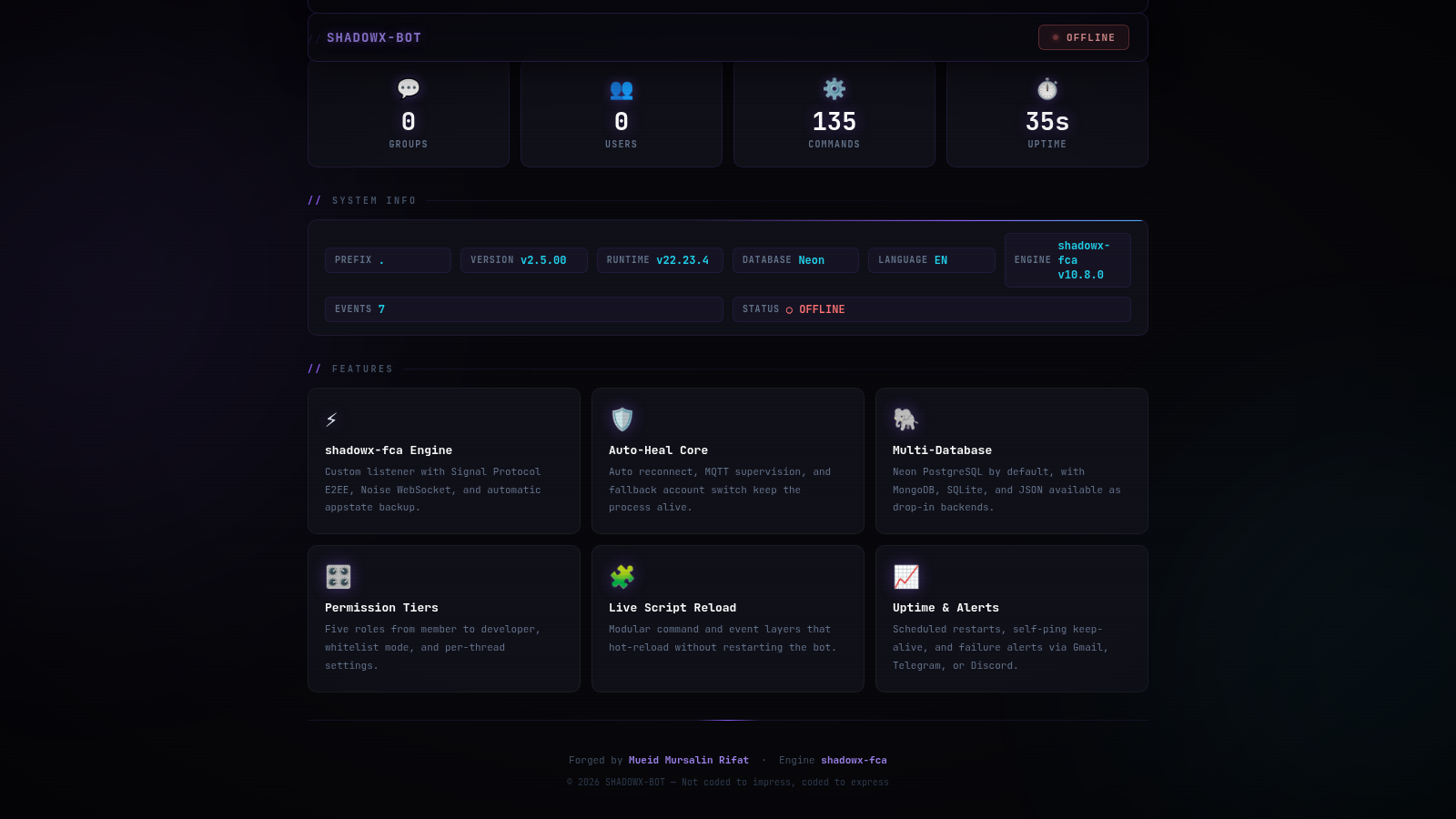Click the EVENTS 7 info row
Viewport: 1456px width, 819px height.
524,309
